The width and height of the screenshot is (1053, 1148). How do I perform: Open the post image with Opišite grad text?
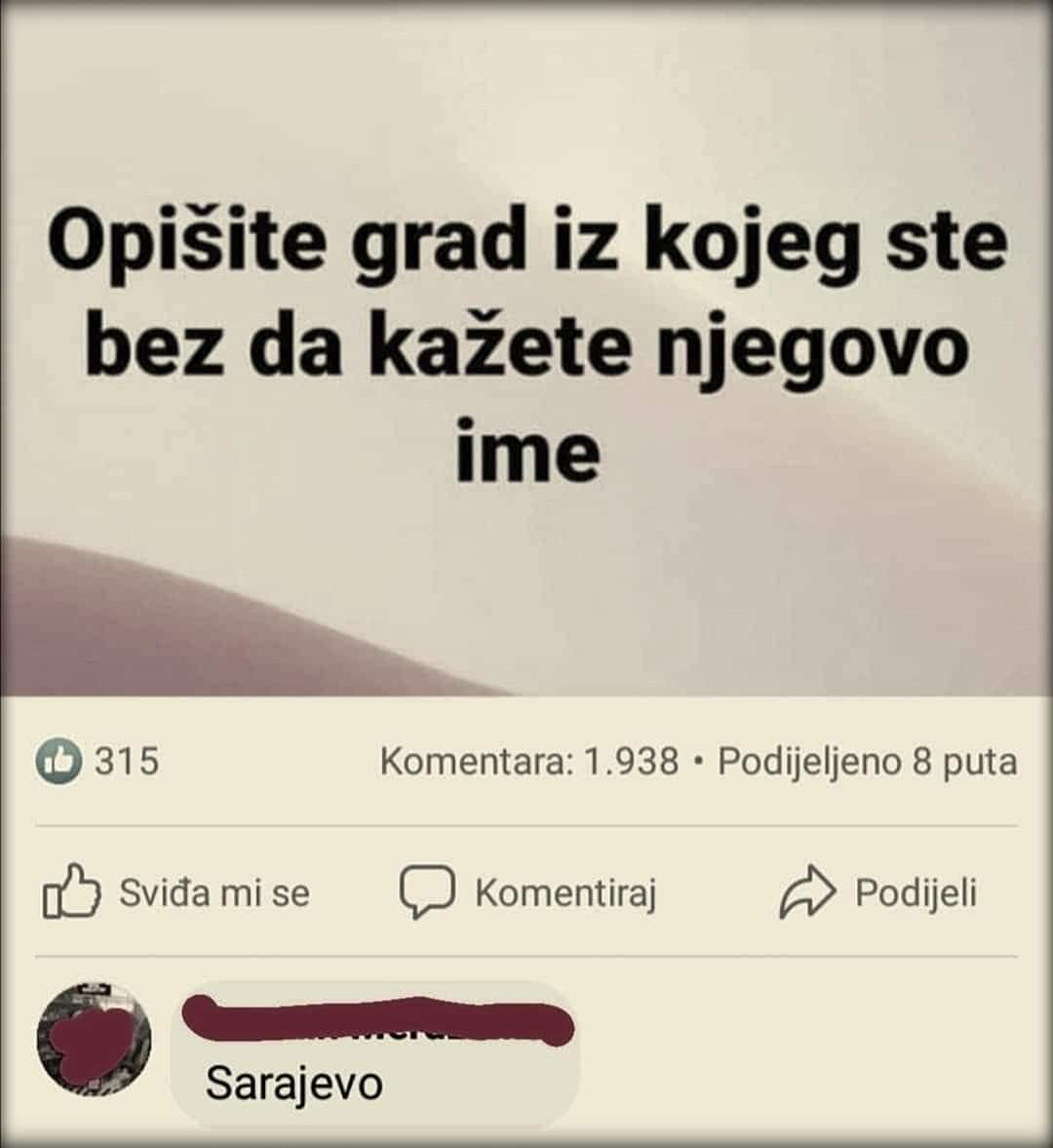click(x=526, y=348)
